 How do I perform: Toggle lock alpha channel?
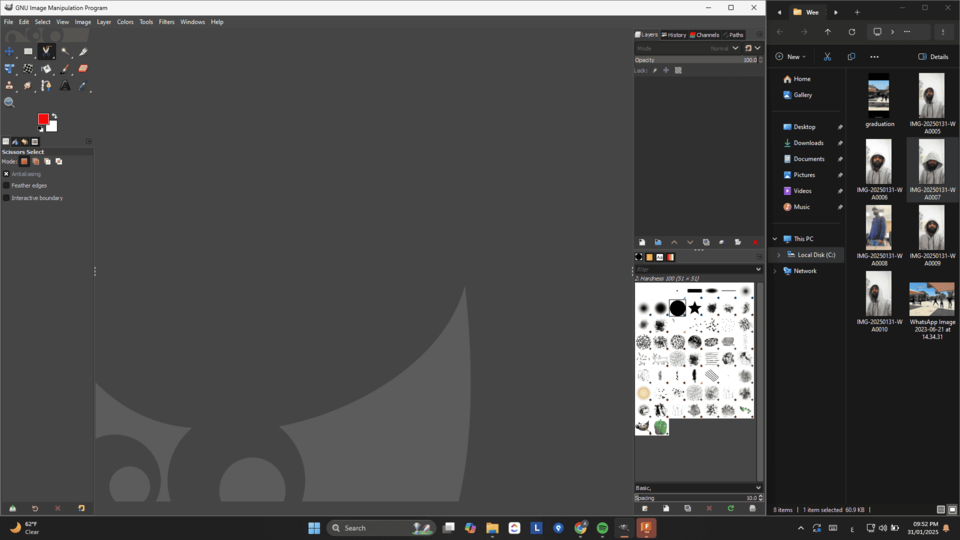[x=678, y=70]
